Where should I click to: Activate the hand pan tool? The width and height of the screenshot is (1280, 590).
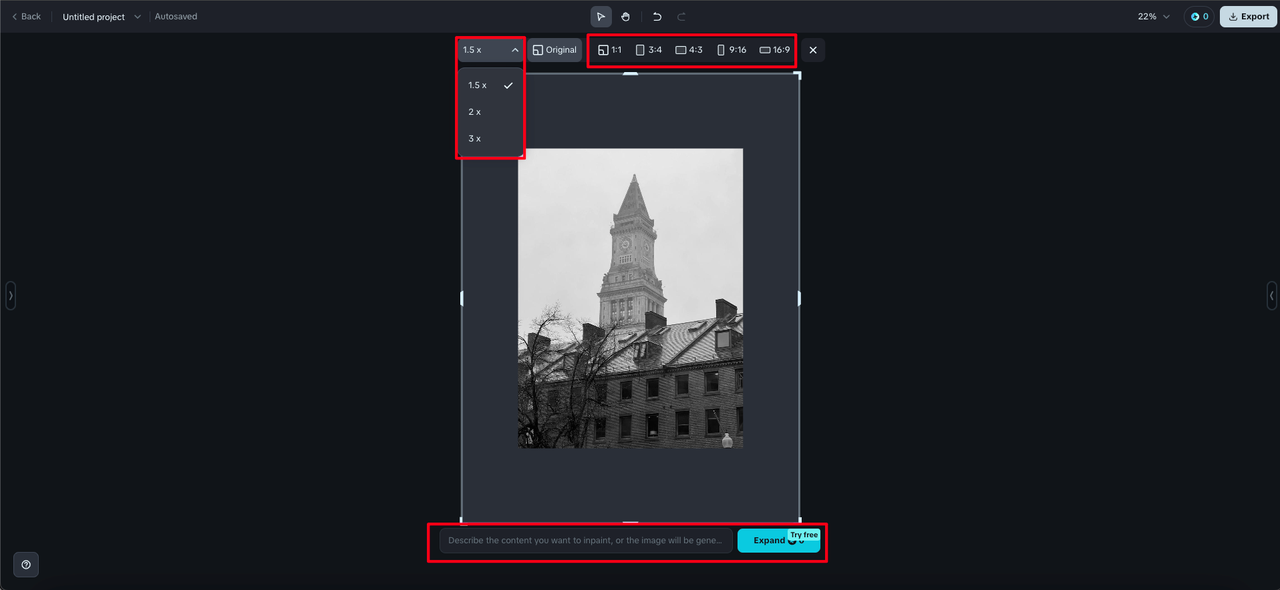tap(626, 16)
